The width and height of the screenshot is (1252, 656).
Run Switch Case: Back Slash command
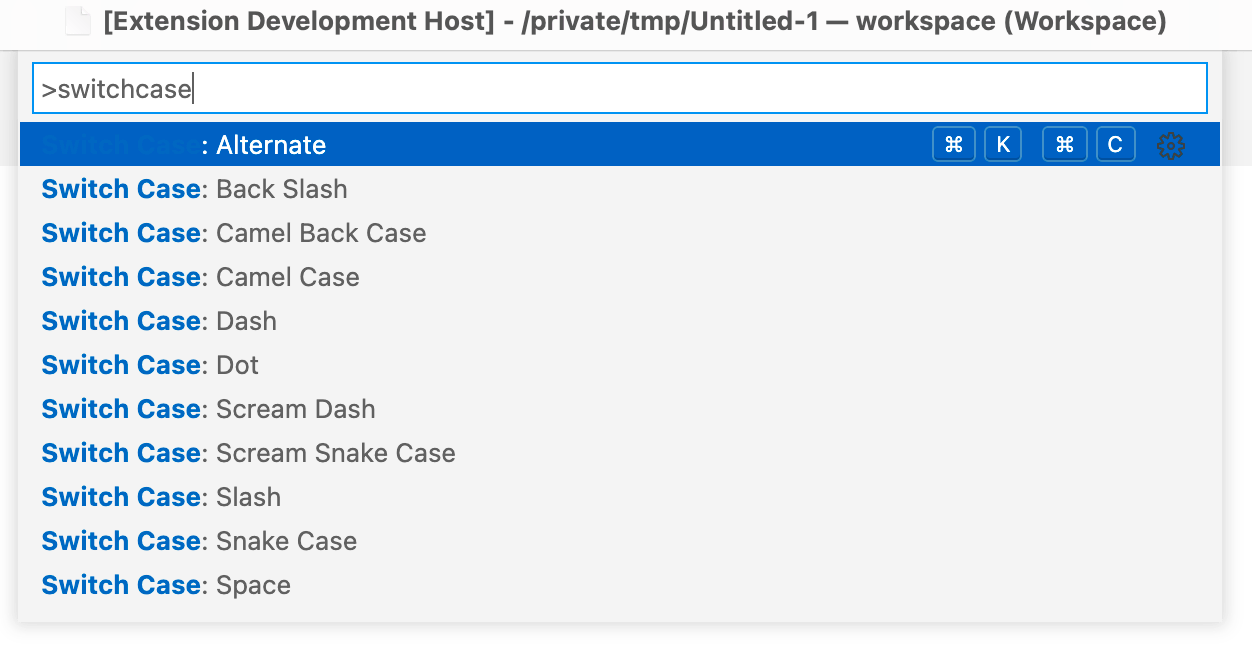(x=620, y=189)
